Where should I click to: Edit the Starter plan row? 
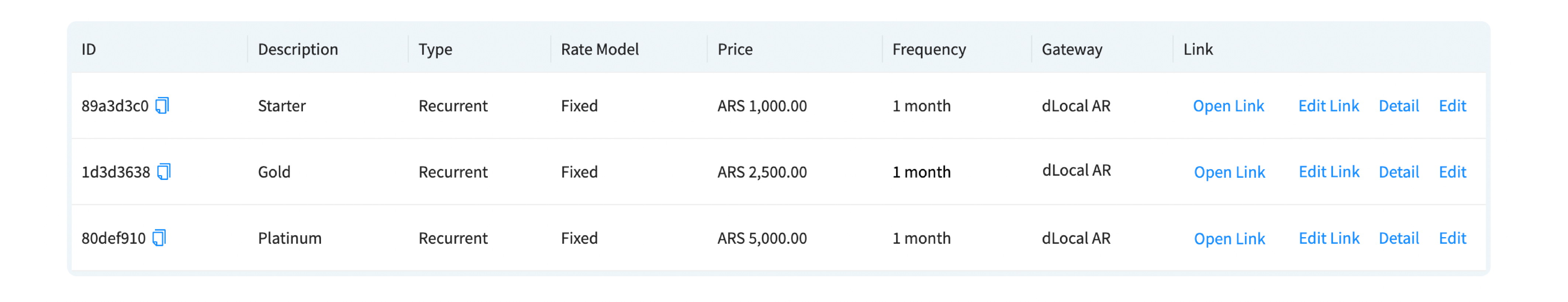[x=1452, y=106]
